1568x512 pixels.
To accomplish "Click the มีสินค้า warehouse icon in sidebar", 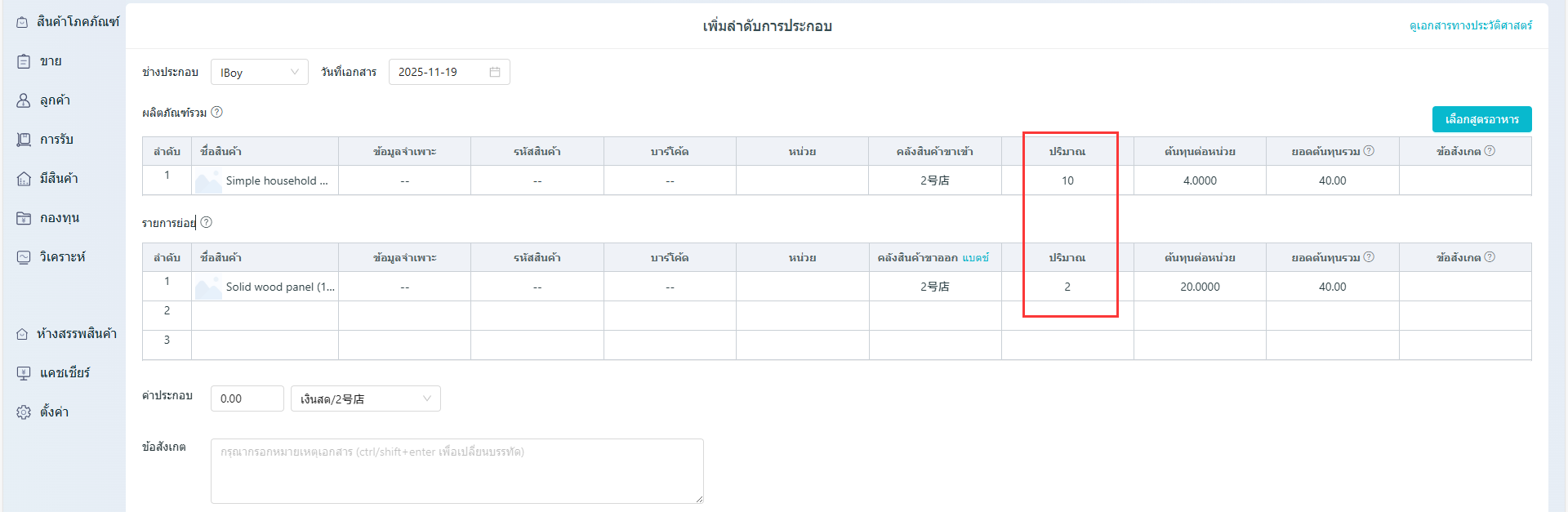I will point(24,179).
